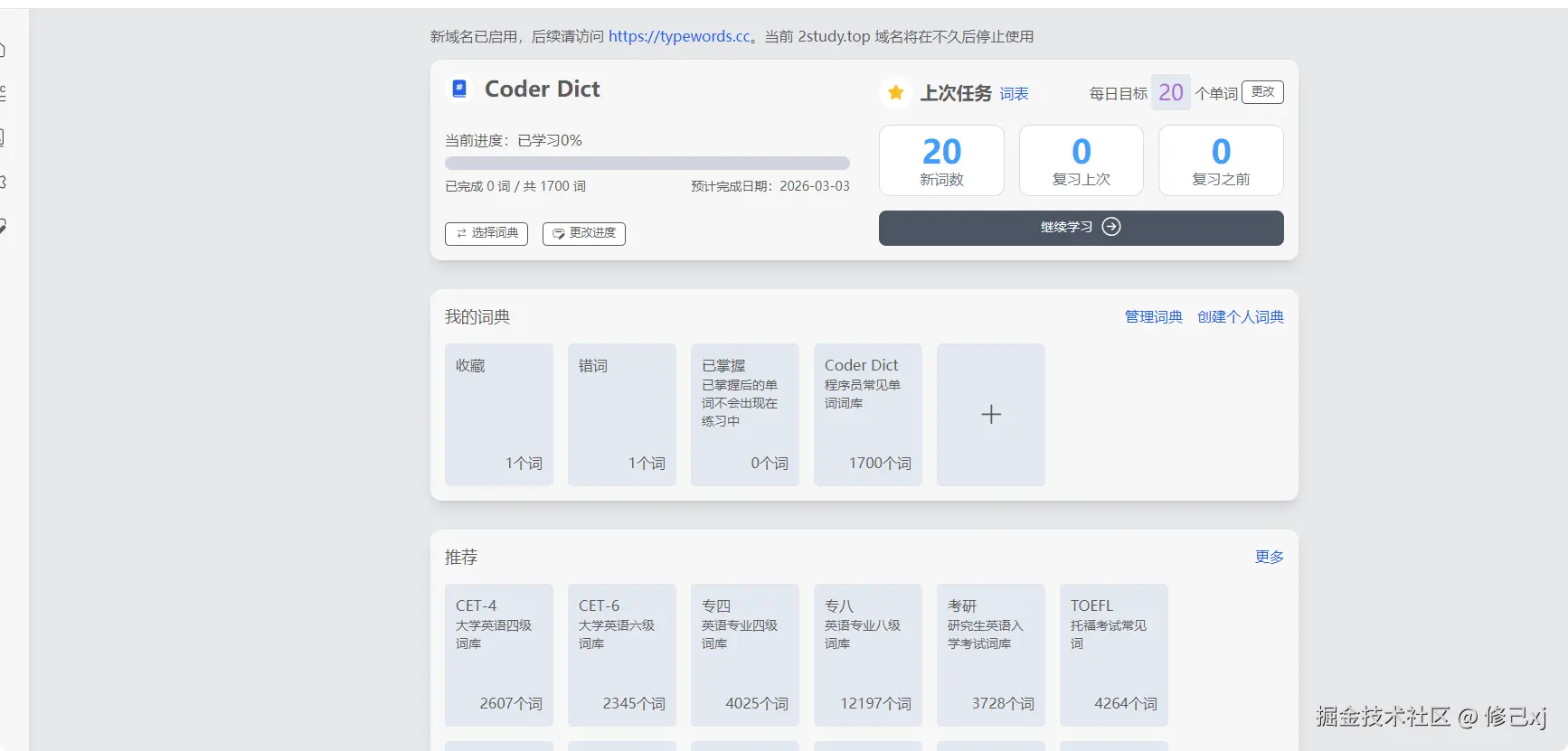1568x751 pixels.
Task: Open the 专四 recommended dictionary card
Action: point(745,655)
